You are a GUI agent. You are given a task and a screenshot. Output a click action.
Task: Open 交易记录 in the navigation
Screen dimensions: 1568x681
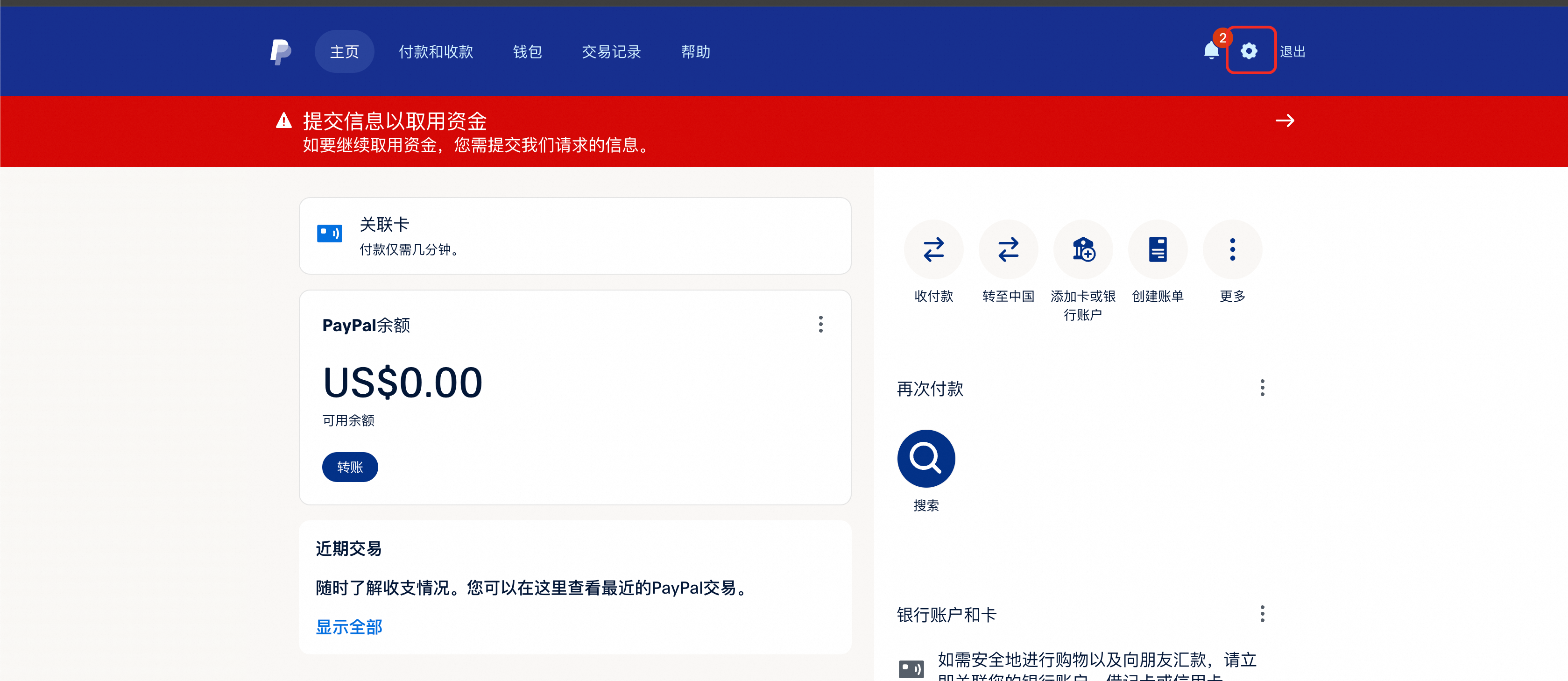[x=611, y=52]
